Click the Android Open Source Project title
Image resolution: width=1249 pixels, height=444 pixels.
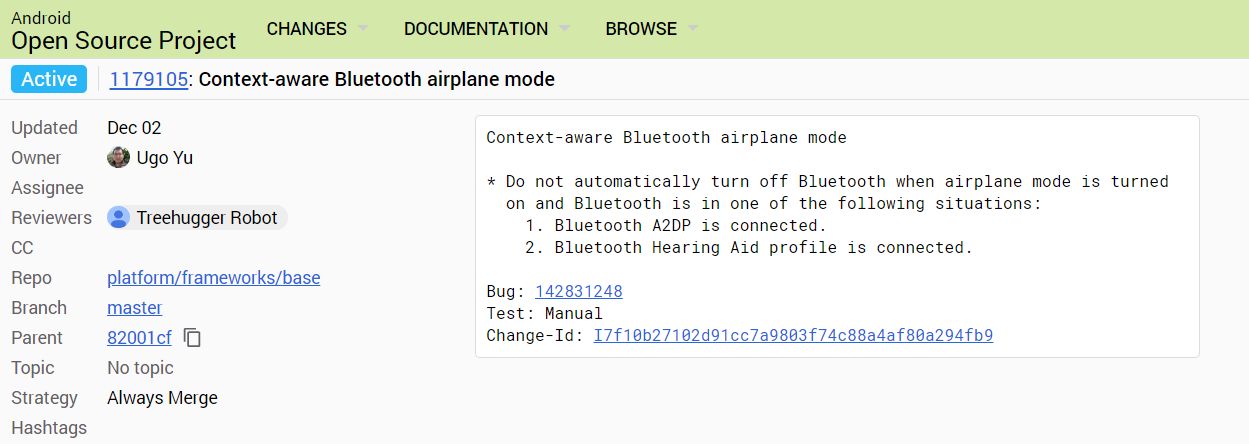124,29
